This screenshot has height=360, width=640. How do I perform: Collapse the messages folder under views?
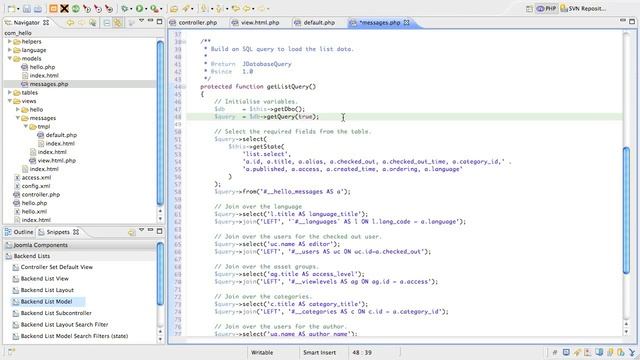click(18, 118)
